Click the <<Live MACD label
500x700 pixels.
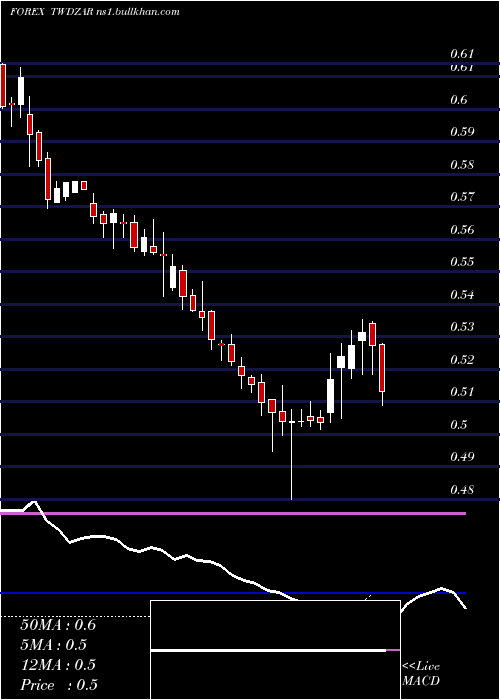click(x=421, y=673)
